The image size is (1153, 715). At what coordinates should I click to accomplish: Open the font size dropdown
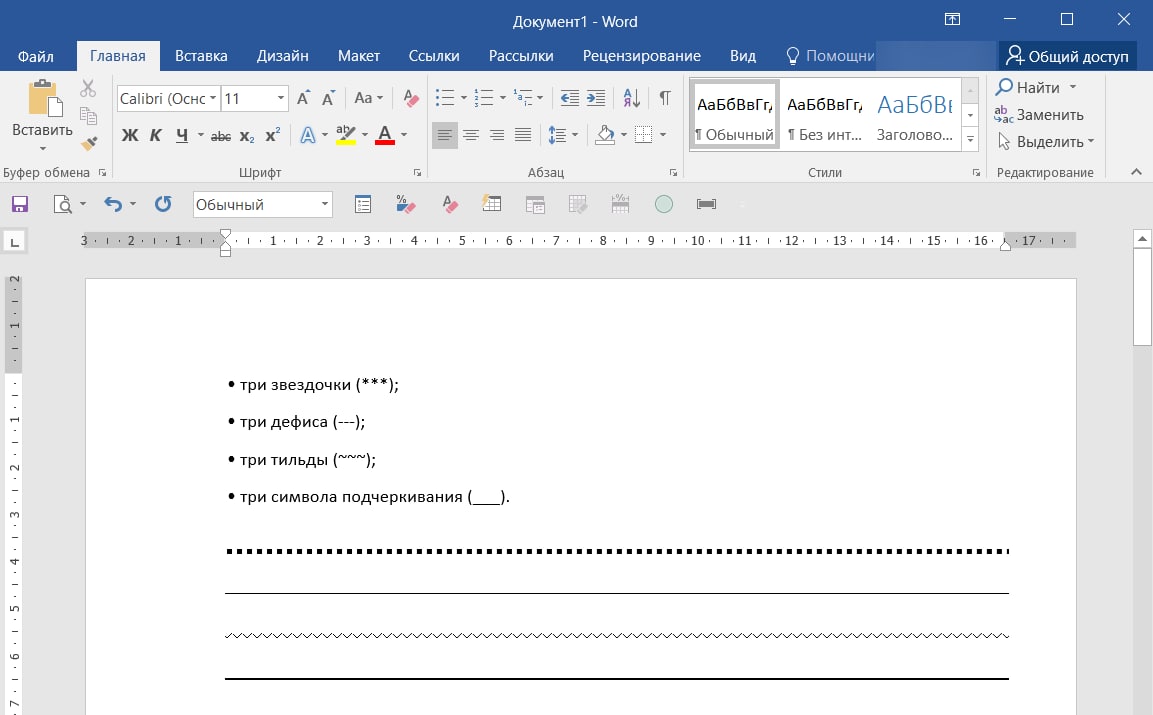tap(281, 98)
